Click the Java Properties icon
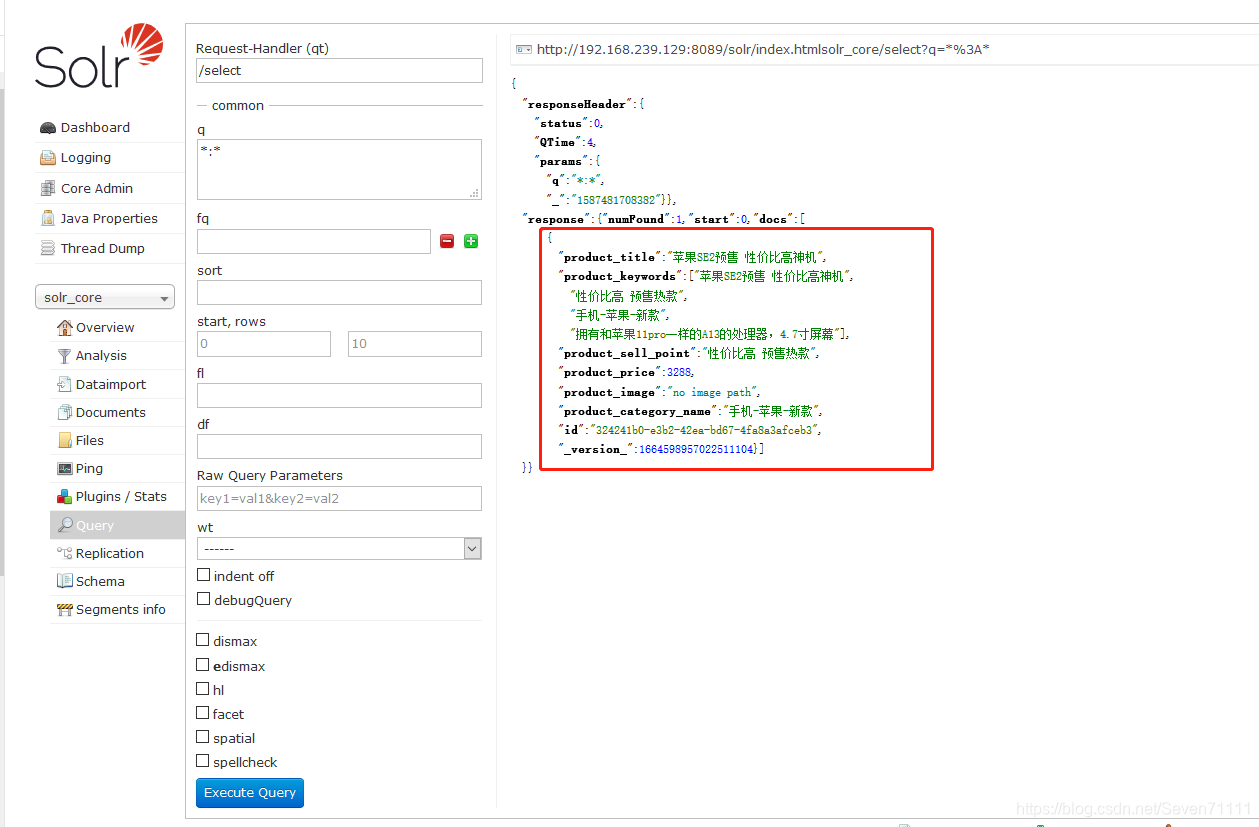This screenshot has height=827, width=1259. pos(46,218)
